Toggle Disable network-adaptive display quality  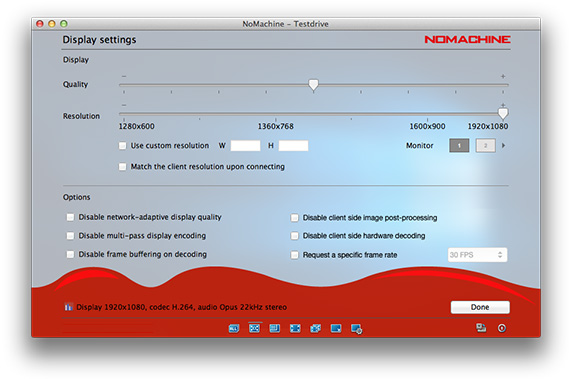coord(70,217)
